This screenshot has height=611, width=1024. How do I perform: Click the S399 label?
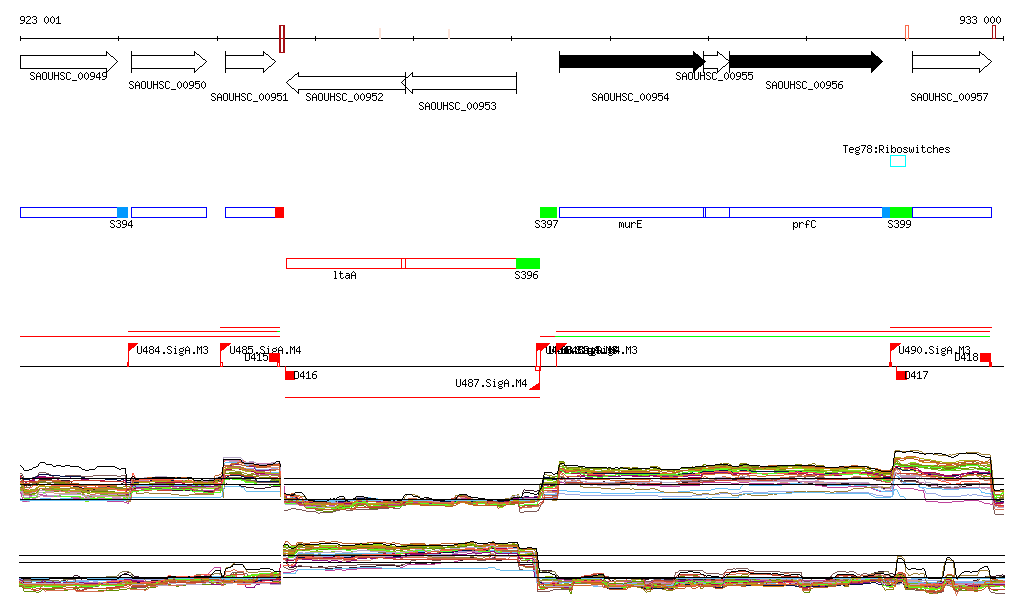click(x=899, y=224)
